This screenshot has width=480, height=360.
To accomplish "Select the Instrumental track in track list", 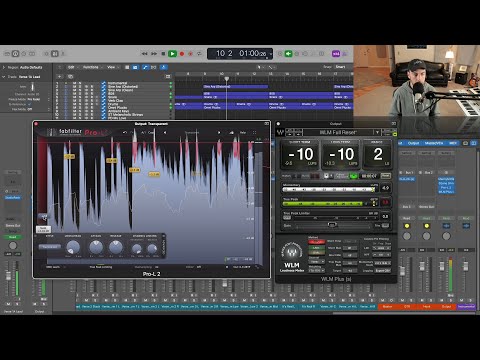I will coord(117,83).
